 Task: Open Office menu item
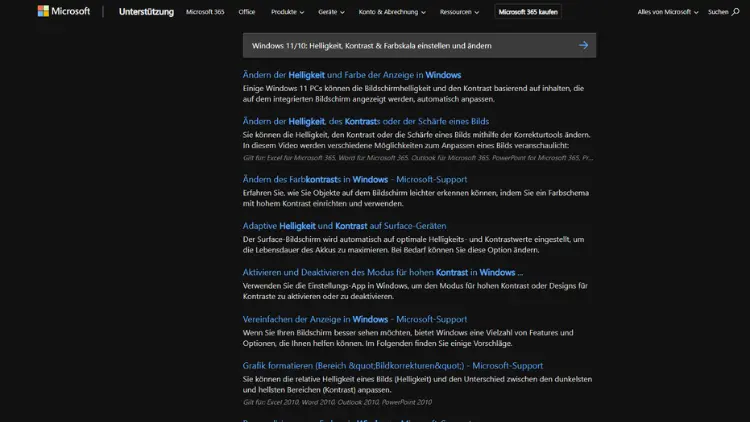(x=247, y=11)
